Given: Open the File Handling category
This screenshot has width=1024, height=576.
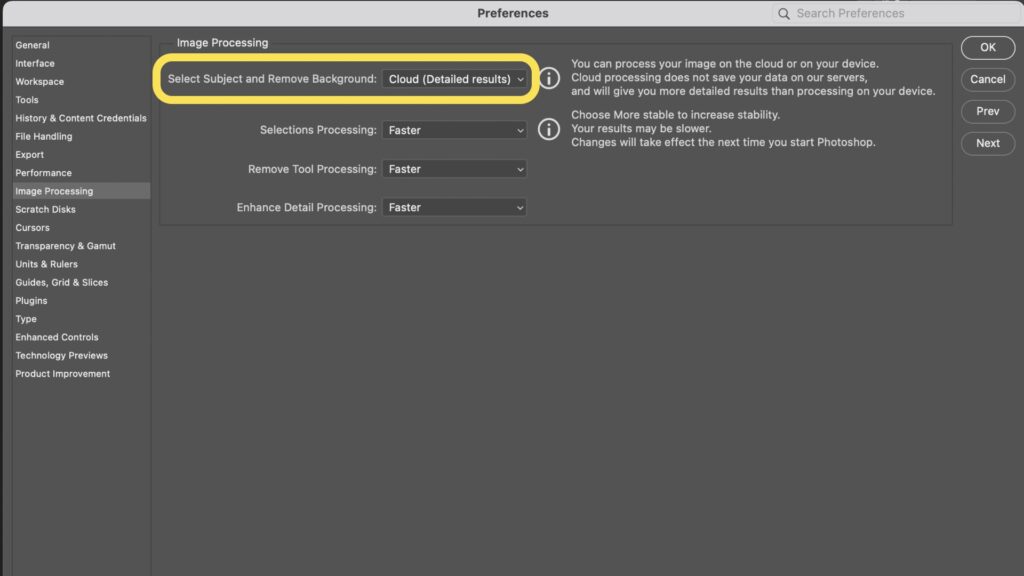Looking at the screenshot, I should point(44,136).
